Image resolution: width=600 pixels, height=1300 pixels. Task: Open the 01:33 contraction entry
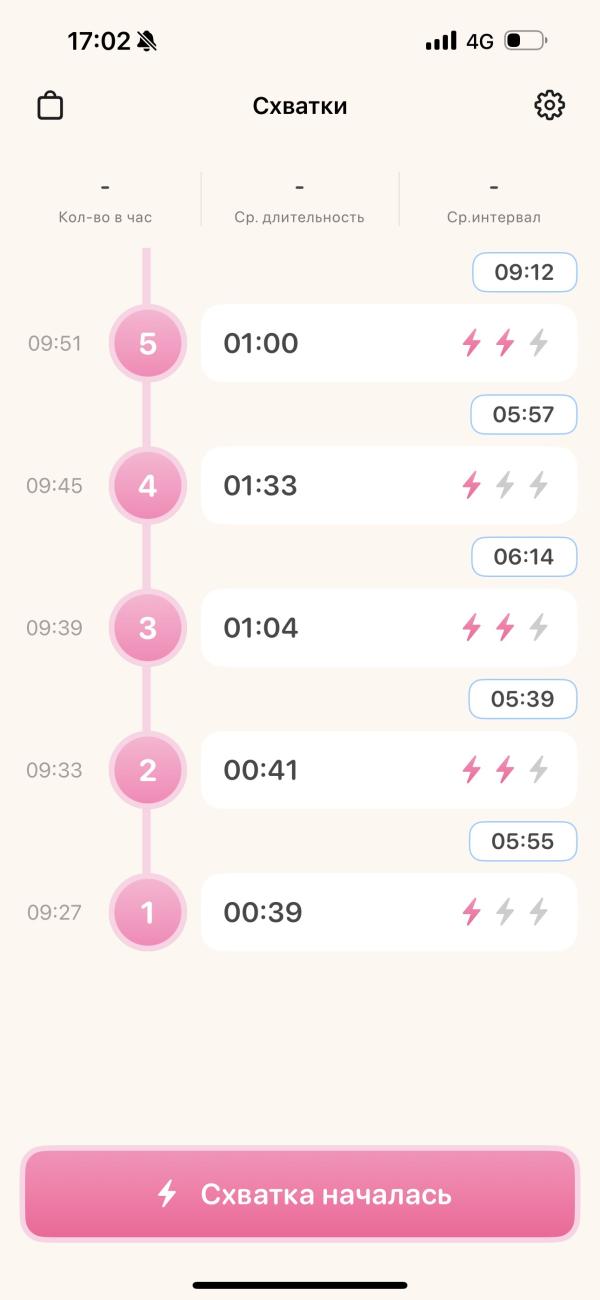click(389, 486)
